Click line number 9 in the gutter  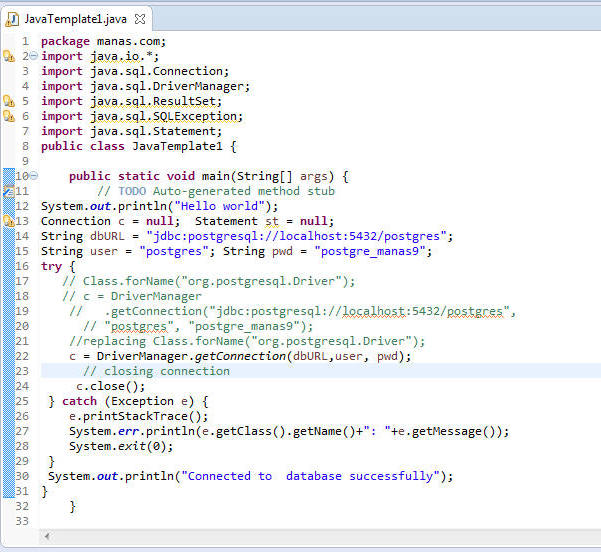25,161
